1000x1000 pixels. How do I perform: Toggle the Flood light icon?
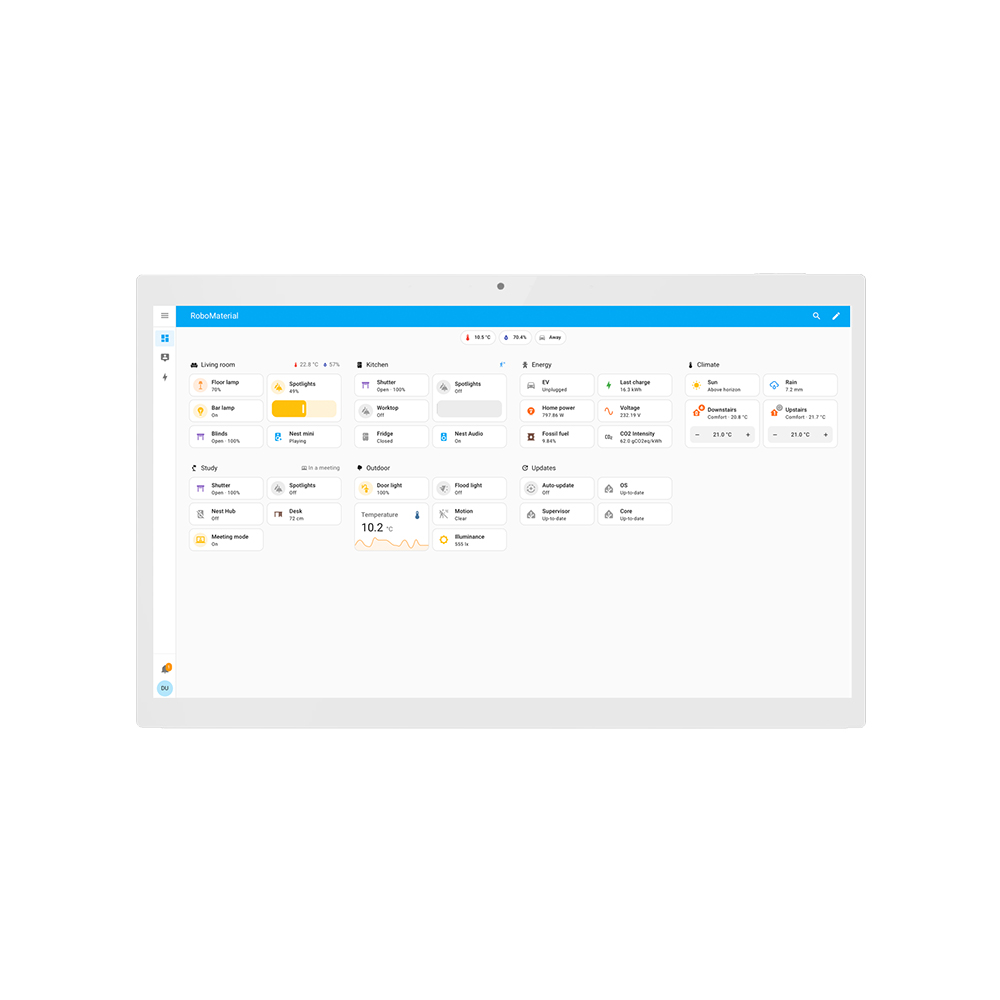click(444, 489)
